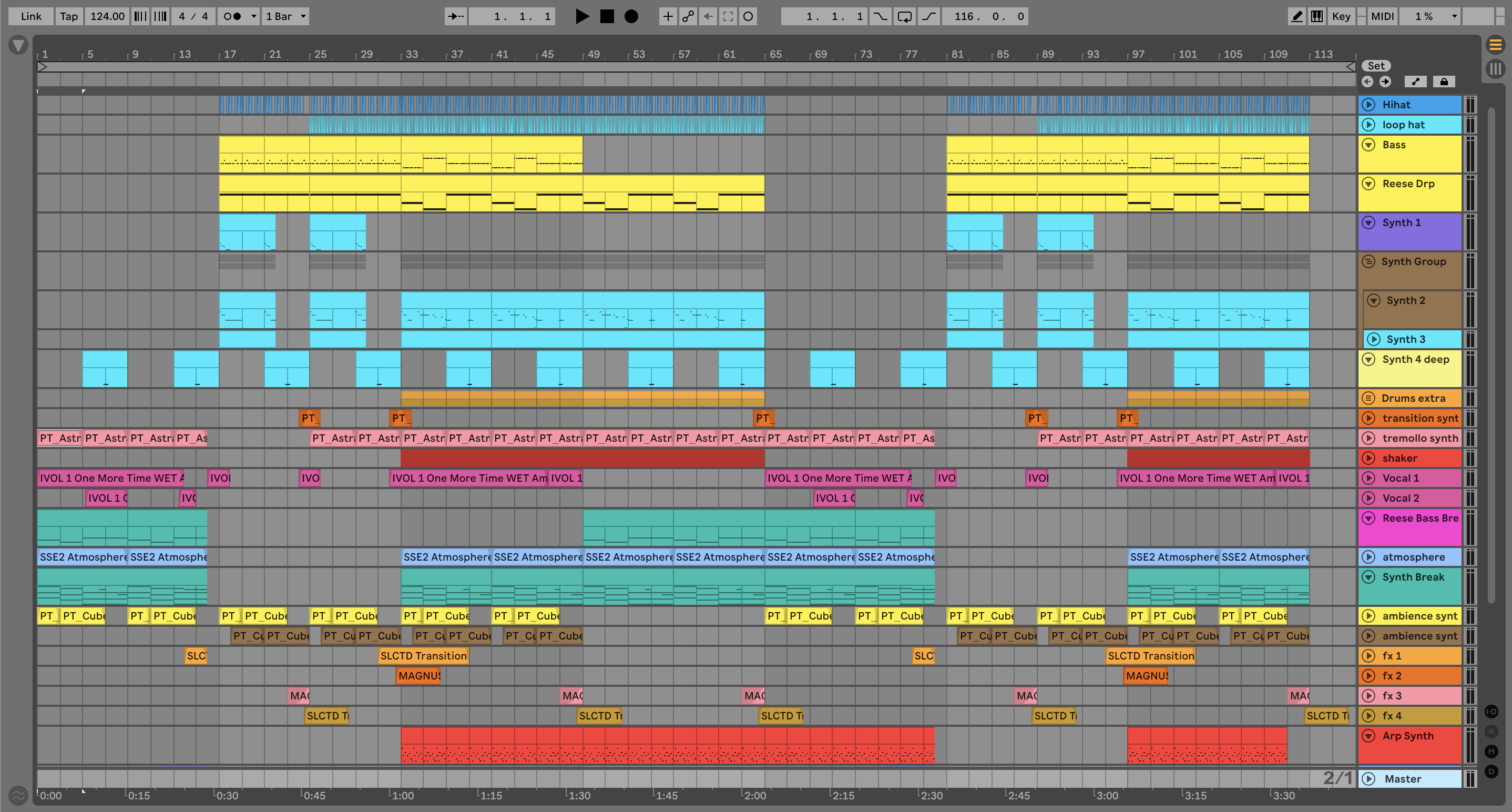
Task: Unfold the Bass track
Action: pos(1368,145)
